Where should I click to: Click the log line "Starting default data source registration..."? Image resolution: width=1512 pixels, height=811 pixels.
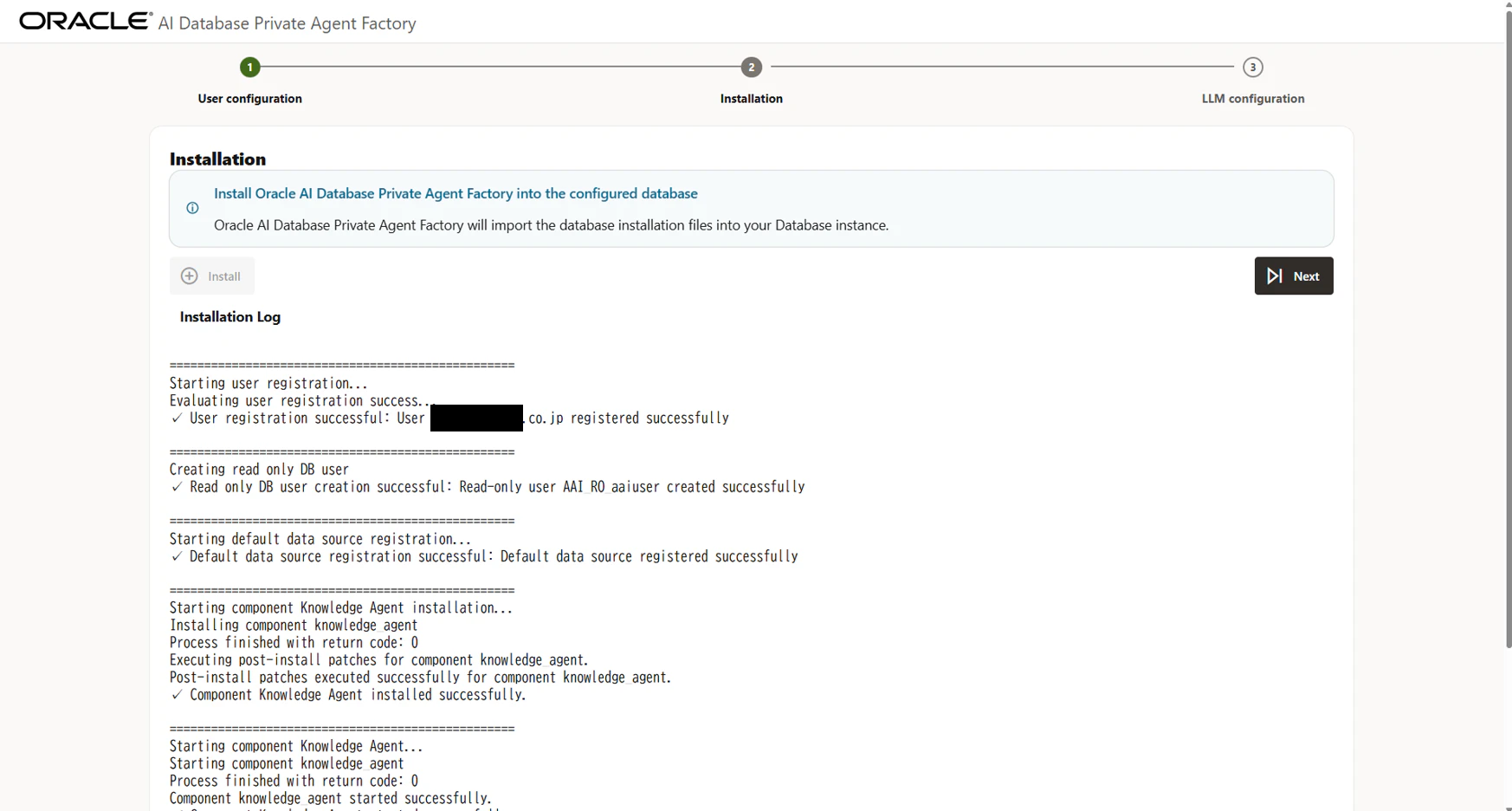[320, 539]
